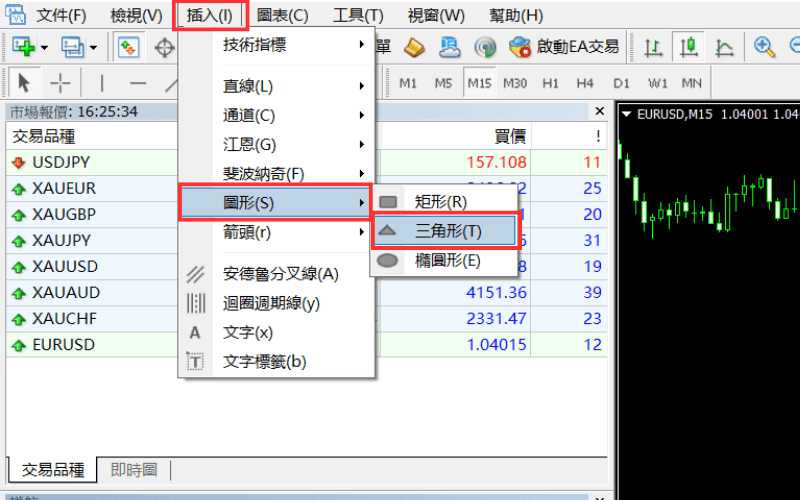Screen dimensions: 800x500
Task: Choose 矩形(R) from shapes submenu
Action: (444, 202)
